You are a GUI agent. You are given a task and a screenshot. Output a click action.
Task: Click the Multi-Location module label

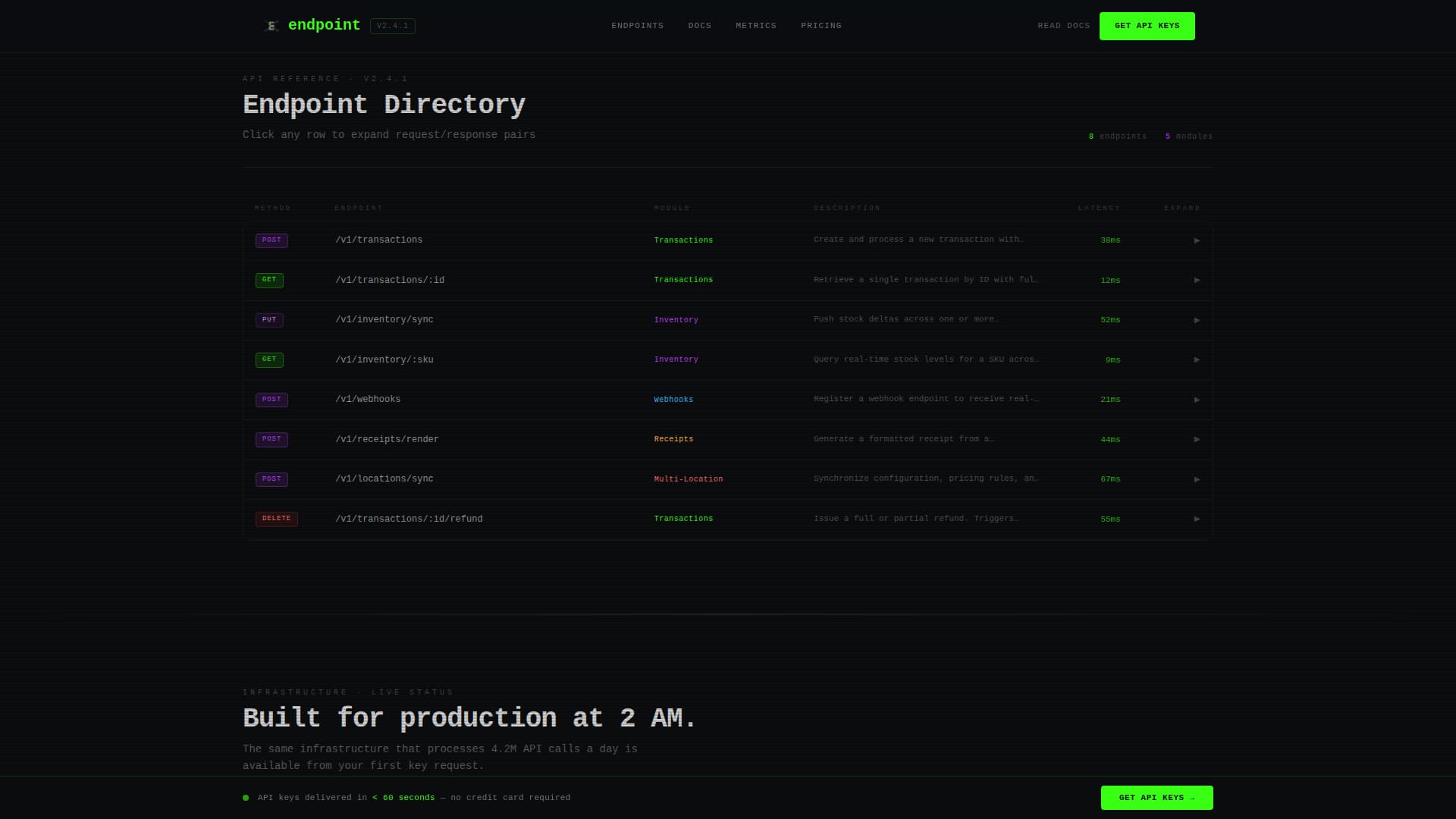click(688, 479)
